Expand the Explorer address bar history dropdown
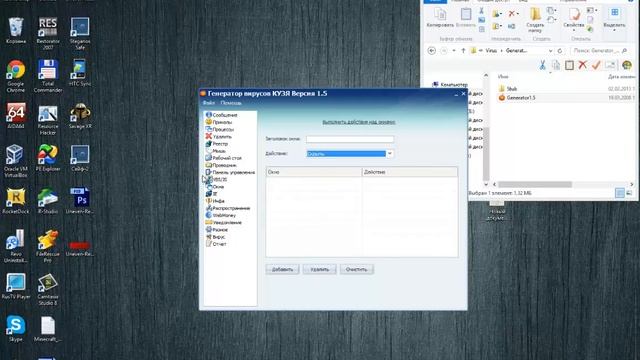Image resolution: width=640 pixels, height=360 pixels. click(550, 51)
